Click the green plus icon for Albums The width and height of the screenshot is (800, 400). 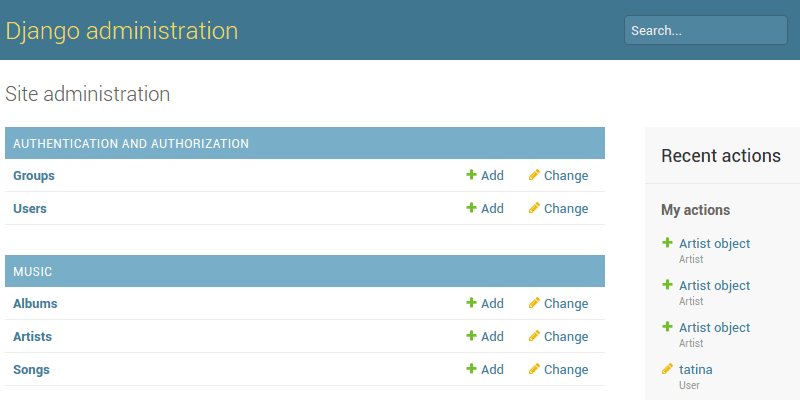pos(471,303)
